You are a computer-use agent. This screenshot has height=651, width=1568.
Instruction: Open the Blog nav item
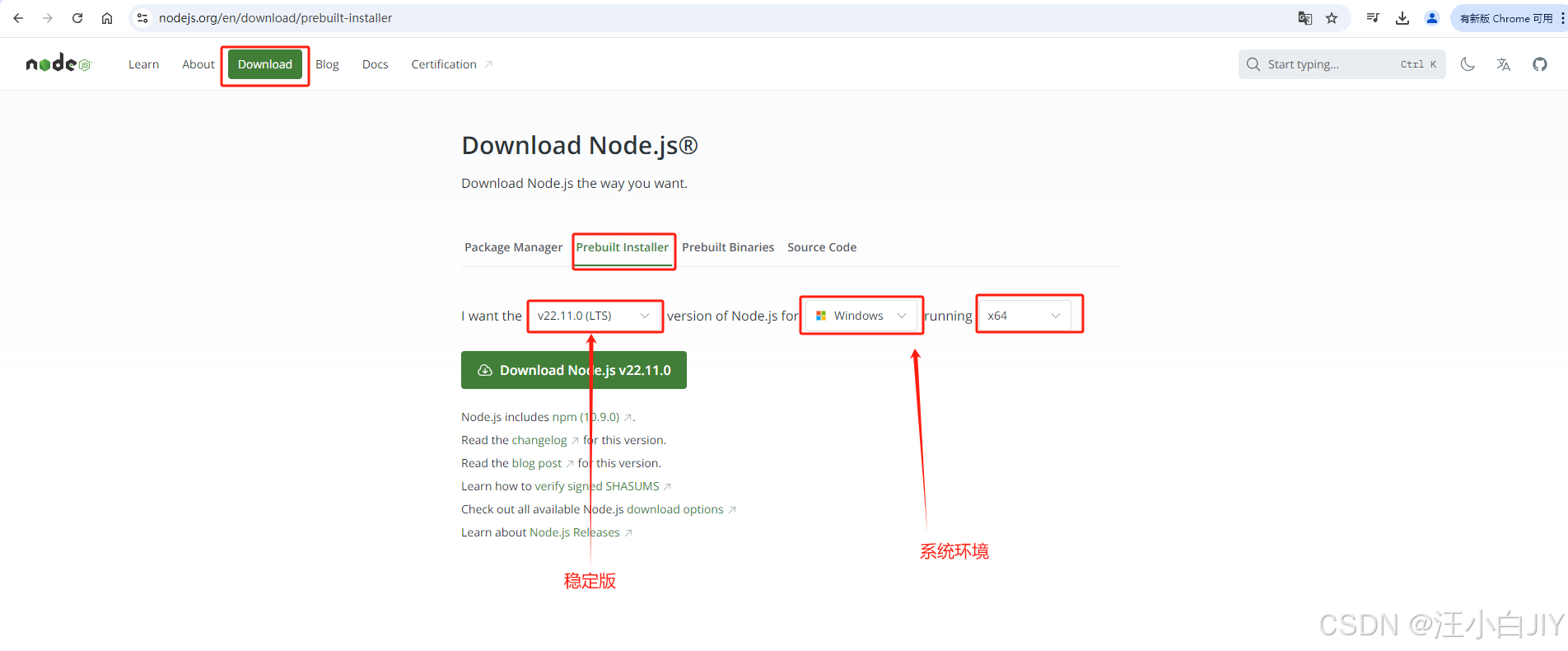pyautogui.click(x=327, y=64)
